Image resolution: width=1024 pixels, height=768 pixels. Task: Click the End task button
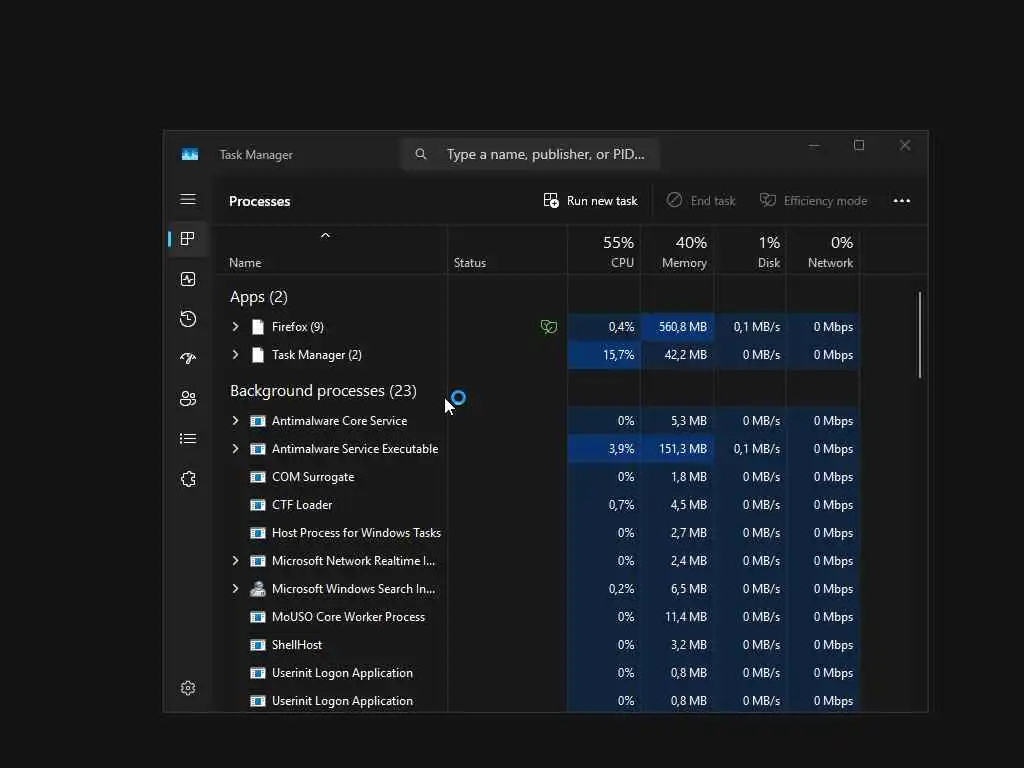coord(701,200)
